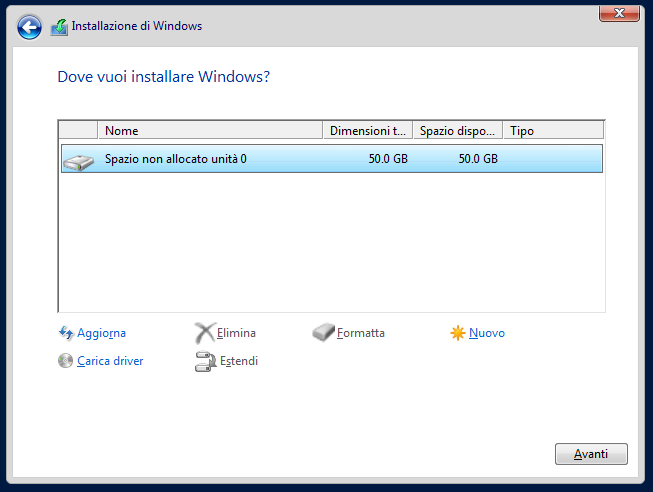
Task: Open the Aggiorna link
Action: pyautogui.click(x=102, y=333)
